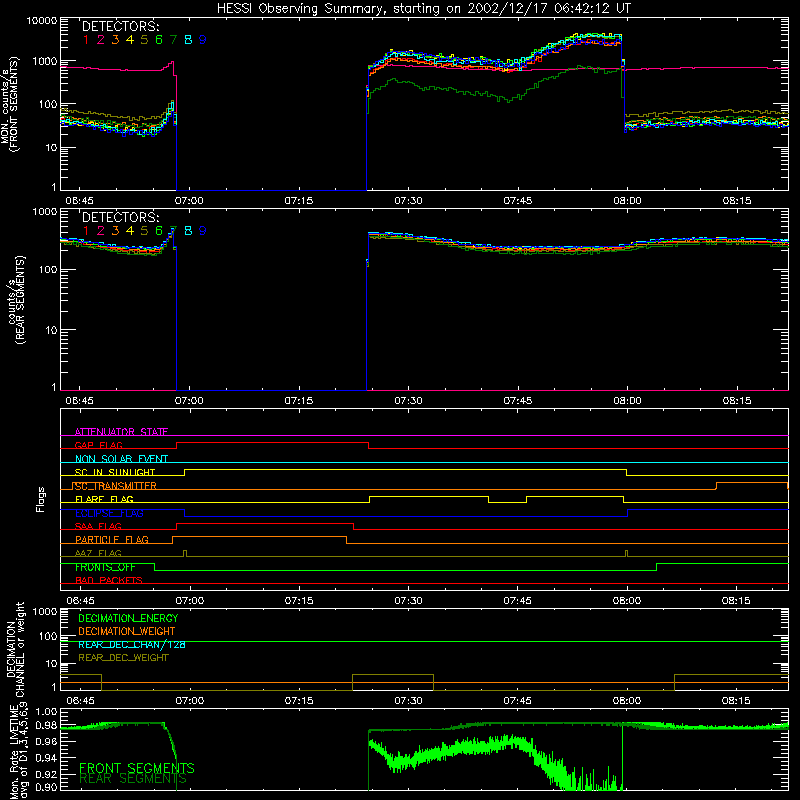Click the 0.98 y-axis label of livetime plot
The image size is (800, 800).
[46, 726]
